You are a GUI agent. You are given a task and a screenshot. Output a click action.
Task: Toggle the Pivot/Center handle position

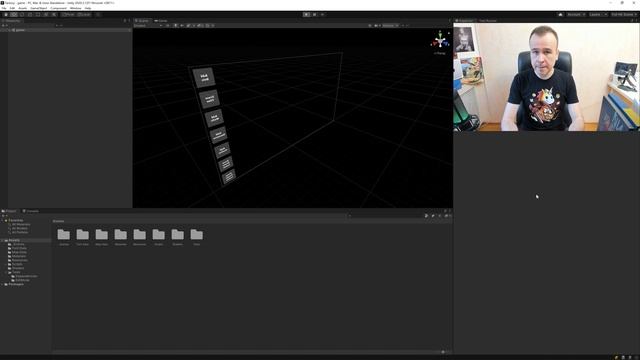pos(68,14)
